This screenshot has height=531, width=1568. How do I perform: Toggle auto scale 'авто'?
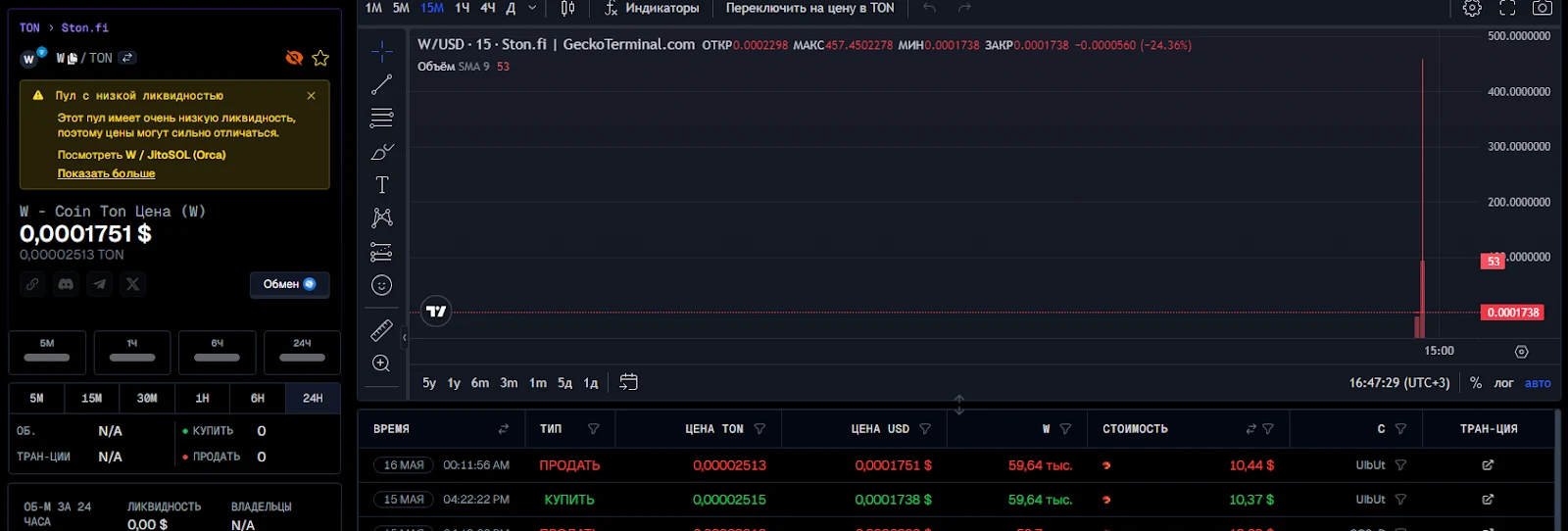point(1538,383)
